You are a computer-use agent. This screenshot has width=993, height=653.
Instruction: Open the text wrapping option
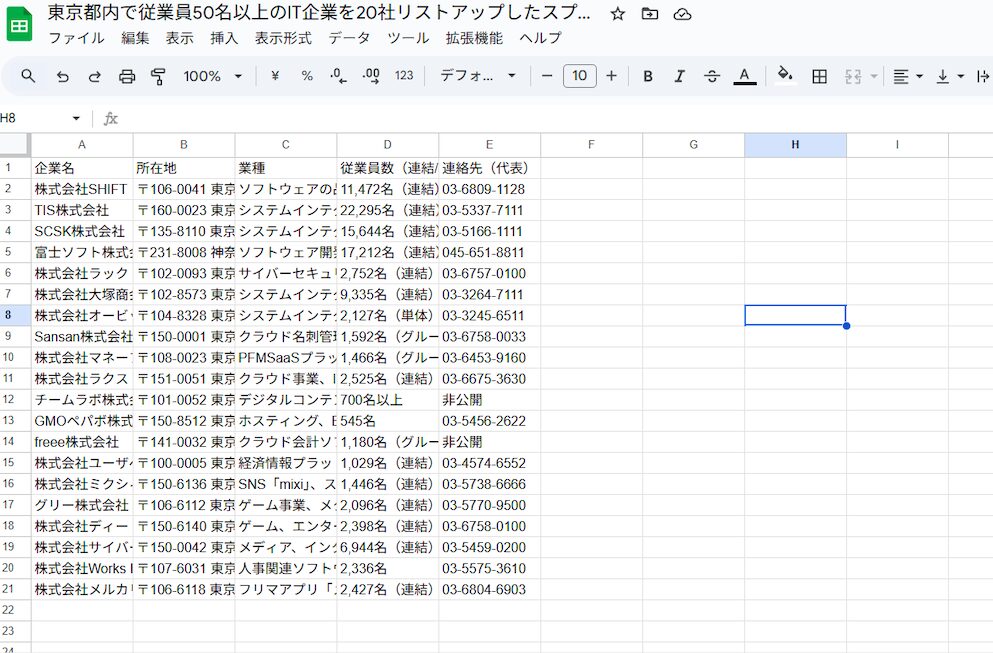983,77
